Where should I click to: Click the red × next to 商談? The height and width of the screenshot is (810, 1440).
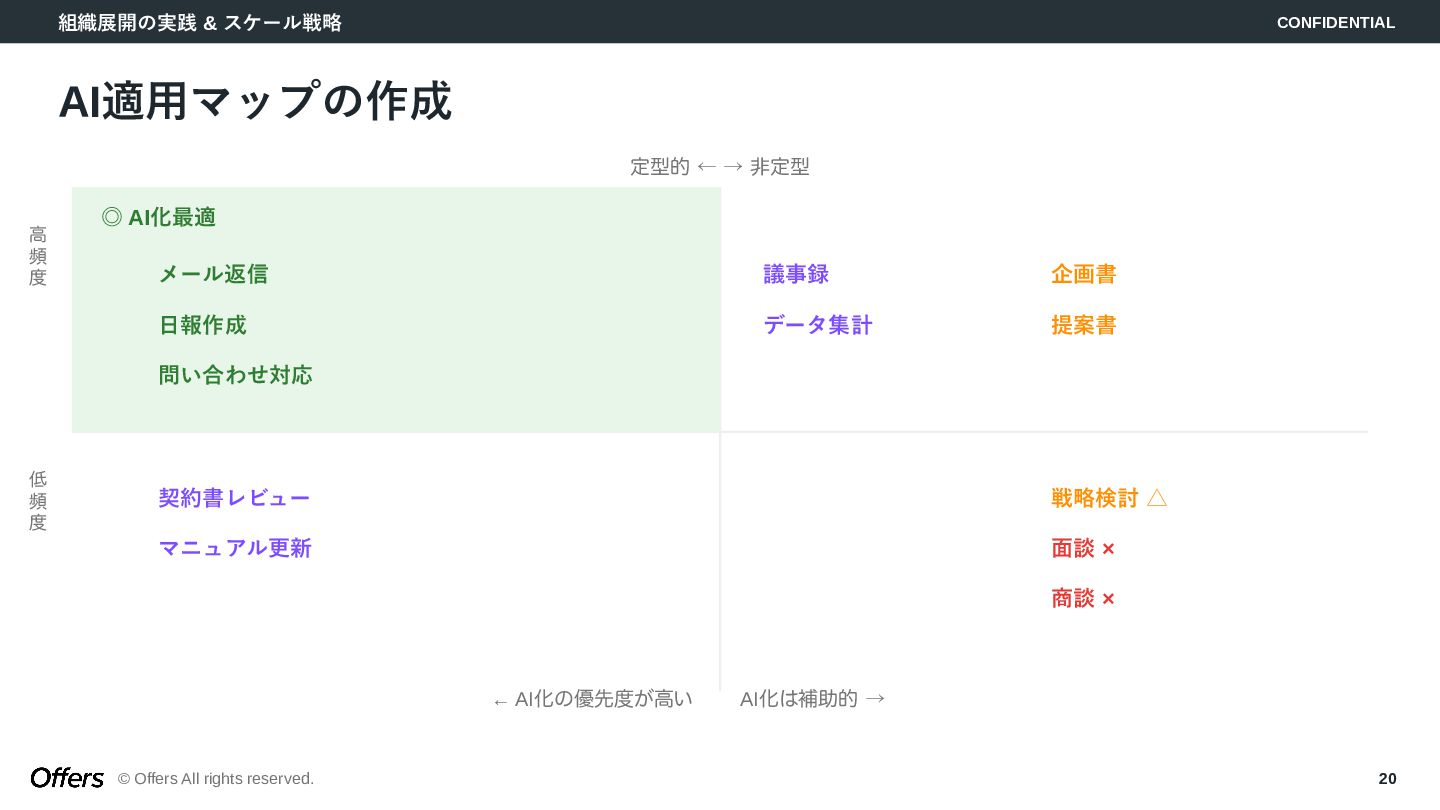click(x=1108, y=599)
